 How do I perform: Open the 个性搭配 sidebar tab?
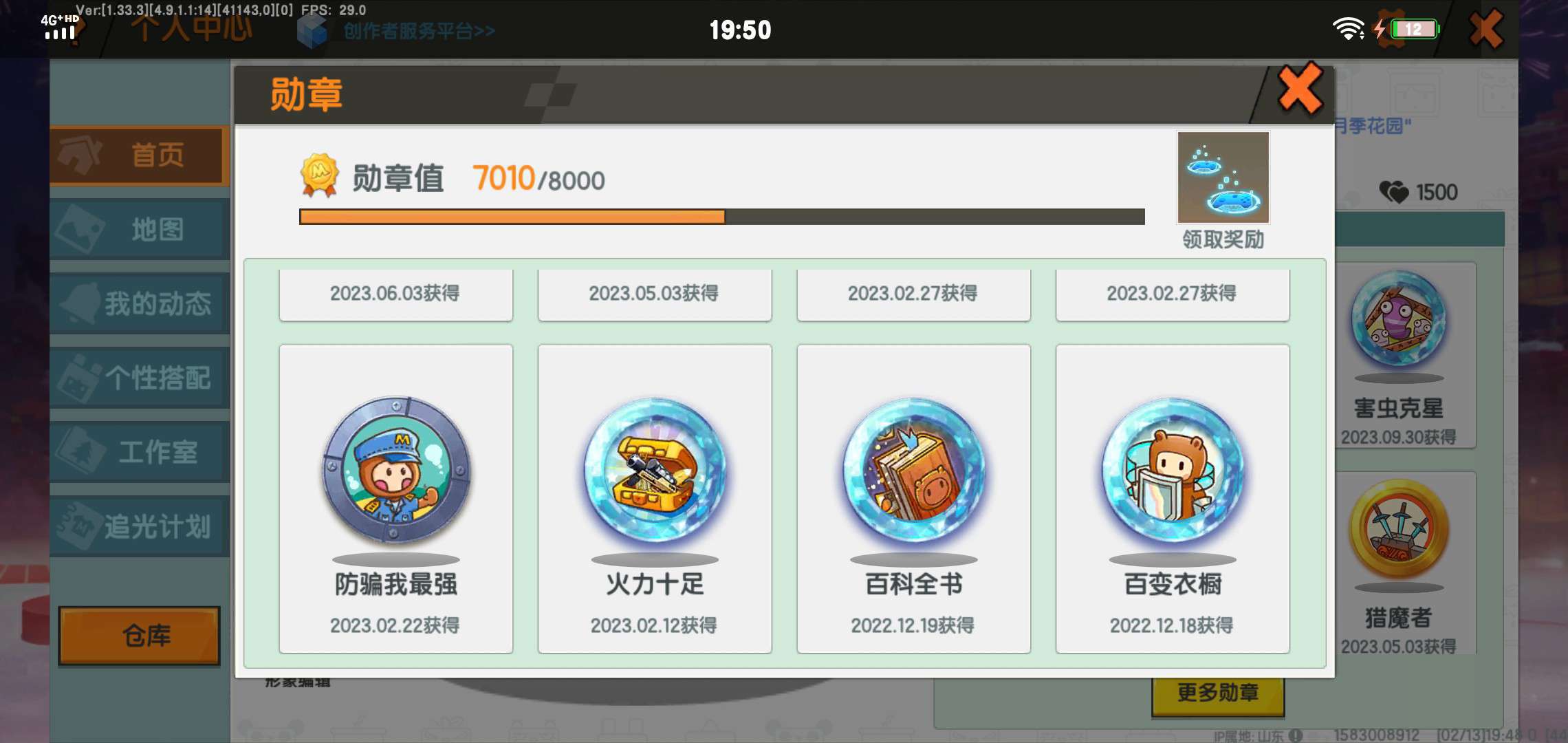click(x=139, y=378)
